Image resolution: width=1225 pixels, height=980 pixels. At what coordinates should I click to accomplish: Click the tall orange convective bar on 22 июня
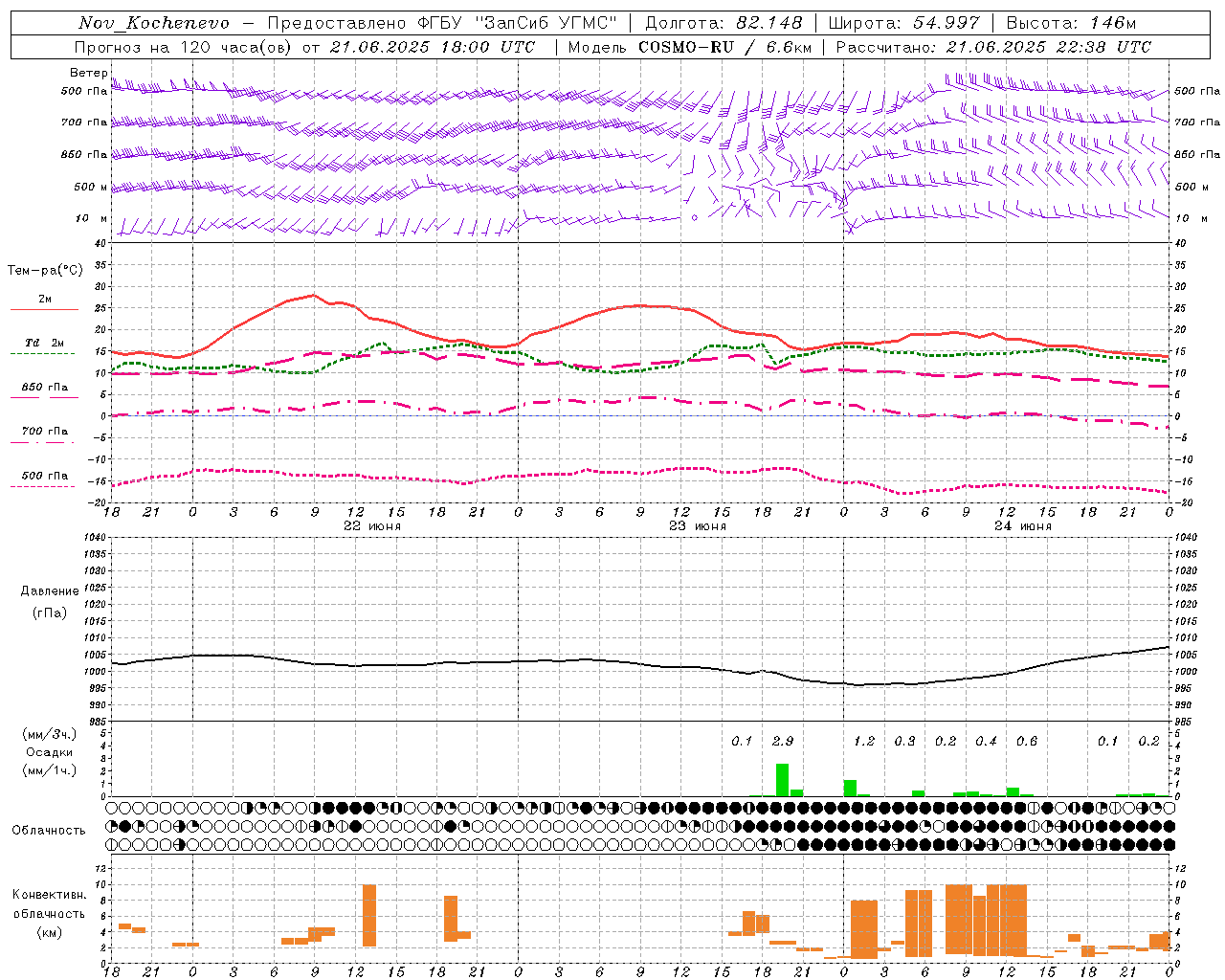(x=369, y=915)
